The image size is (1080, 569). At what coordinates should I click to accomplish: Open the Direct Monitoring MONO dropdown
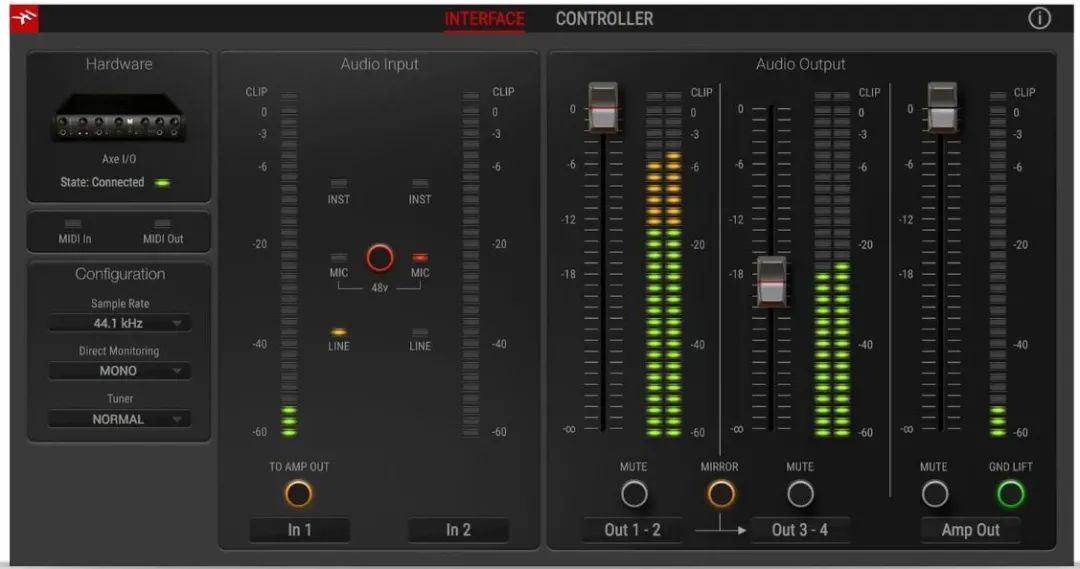point(119,371)
